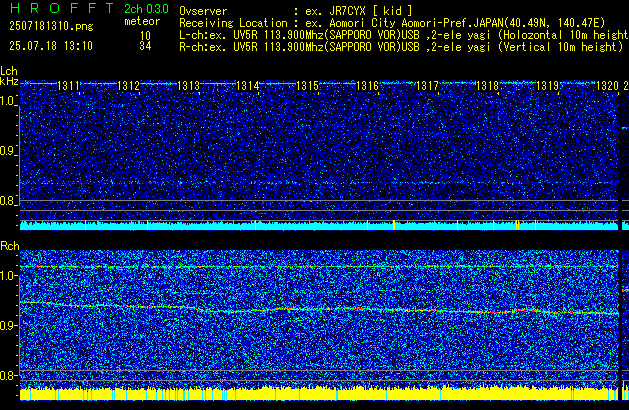Select the date stamp 25.07.18 13:10
629x410 pixels.
click(x=51, y=46)
